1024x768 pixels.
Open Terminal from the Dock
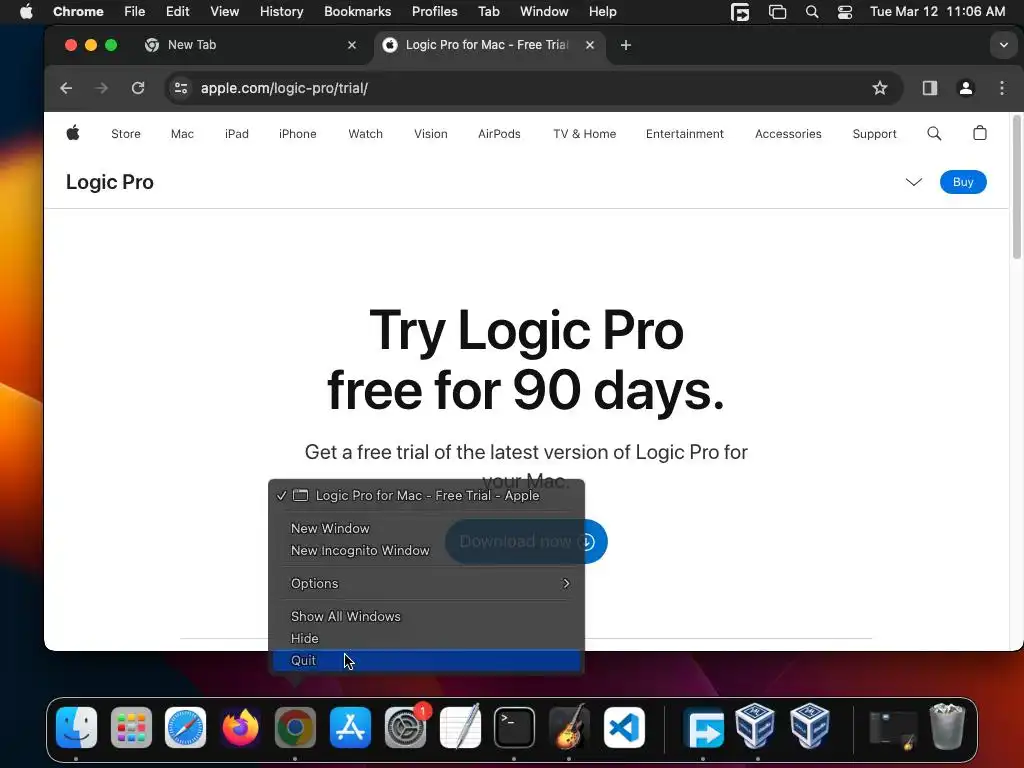tap(515, 728)
